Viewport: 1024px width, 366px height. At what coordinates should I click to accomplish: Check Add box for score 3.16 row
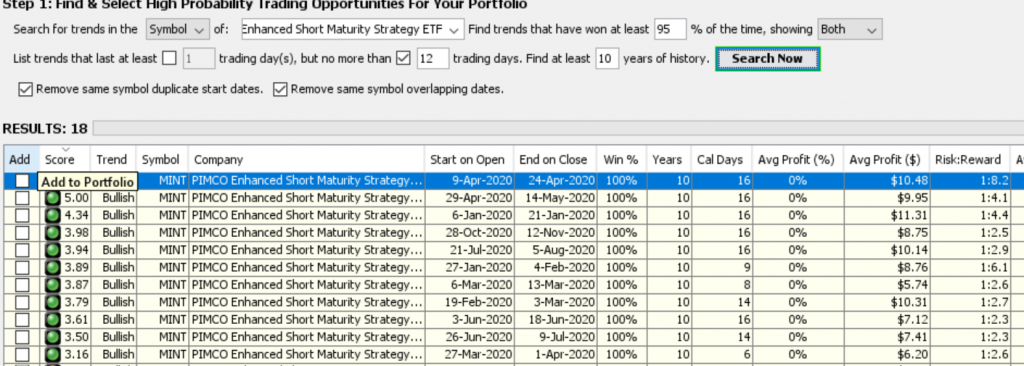(22, 354)
